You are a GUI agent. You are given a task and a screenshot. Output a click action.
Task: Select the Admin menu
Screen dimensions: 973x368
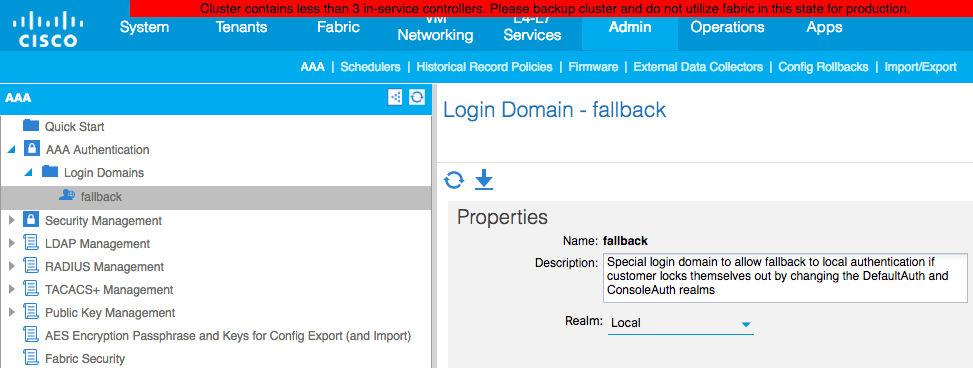[630, 27]
